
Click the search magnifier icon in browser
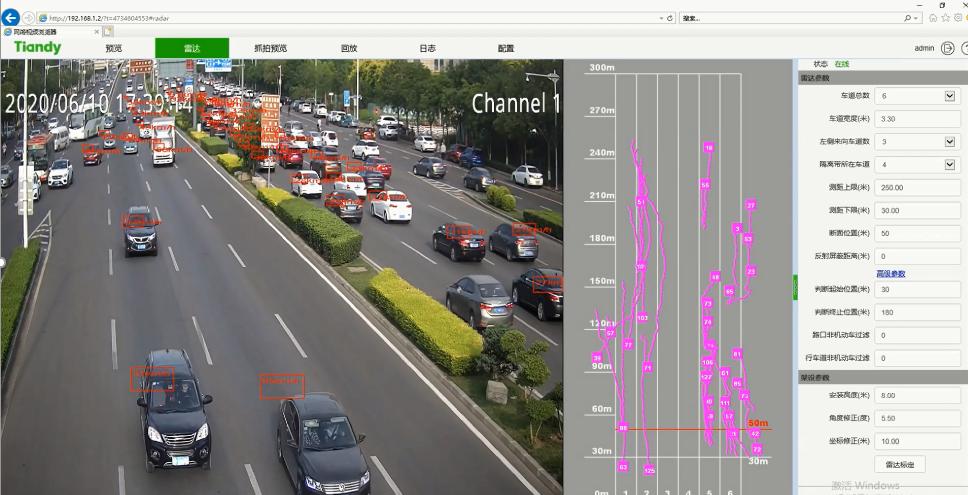(x=907, y=18)
